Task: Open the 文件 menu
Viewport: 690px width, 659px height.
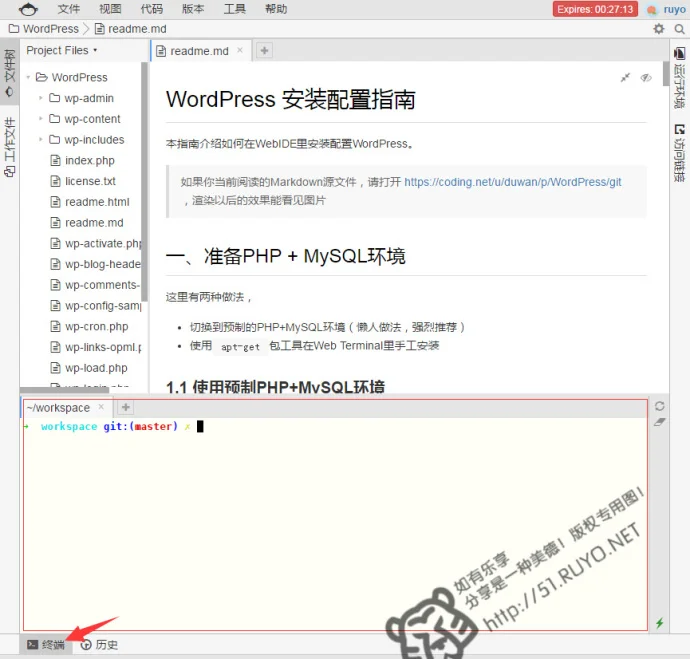Action: [x=69, y=9]
